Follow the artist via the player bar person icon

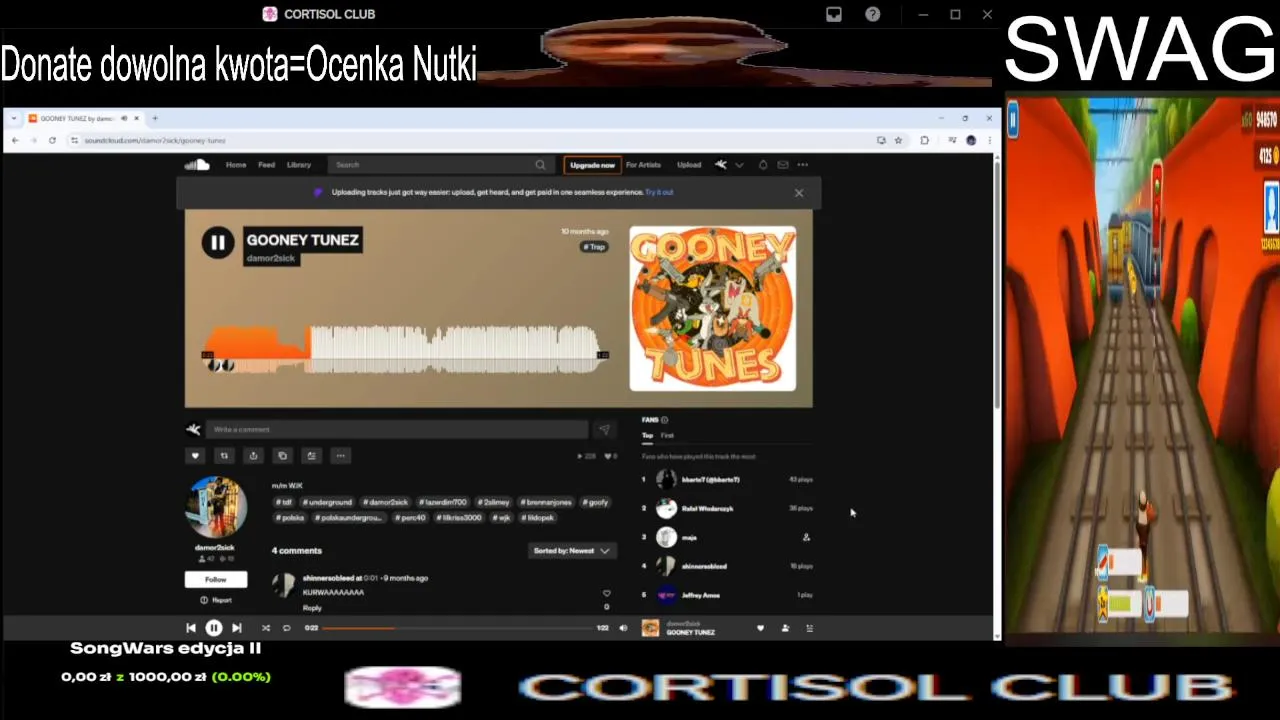click(x=785, y=628)
